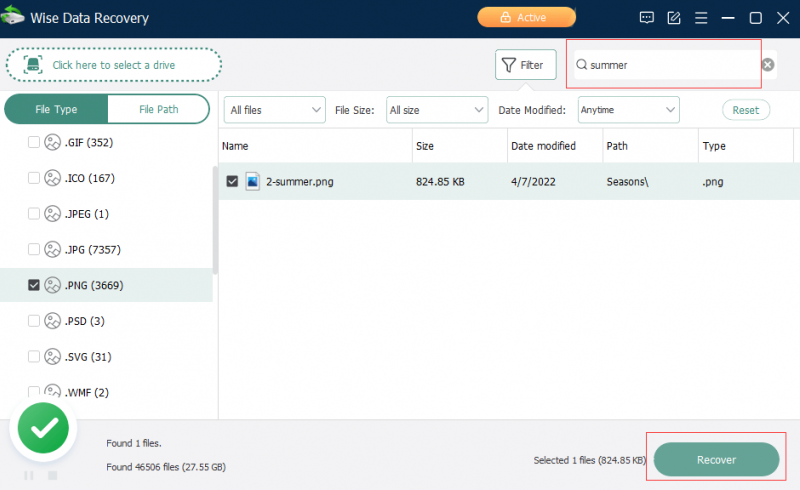The width and height of the screenshot is (800, 490).
Task: Open the feedback chat icon in title bar
Action: click(x=646, y=18)
